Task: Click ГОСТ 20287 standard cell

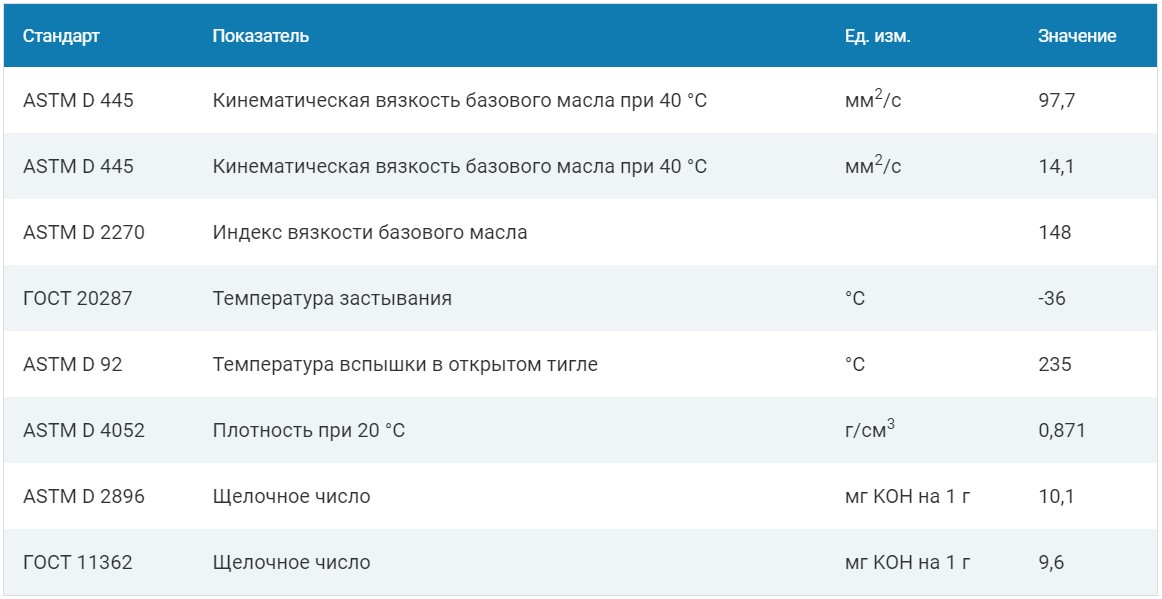Action: (x=78, y=299)
